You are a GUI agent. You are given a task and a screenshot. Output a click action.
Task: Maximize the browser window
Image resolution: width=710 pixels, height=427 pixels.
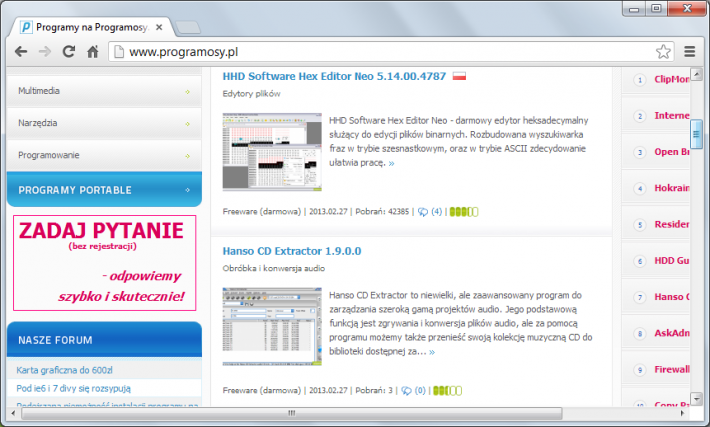[x=656, y=9]
